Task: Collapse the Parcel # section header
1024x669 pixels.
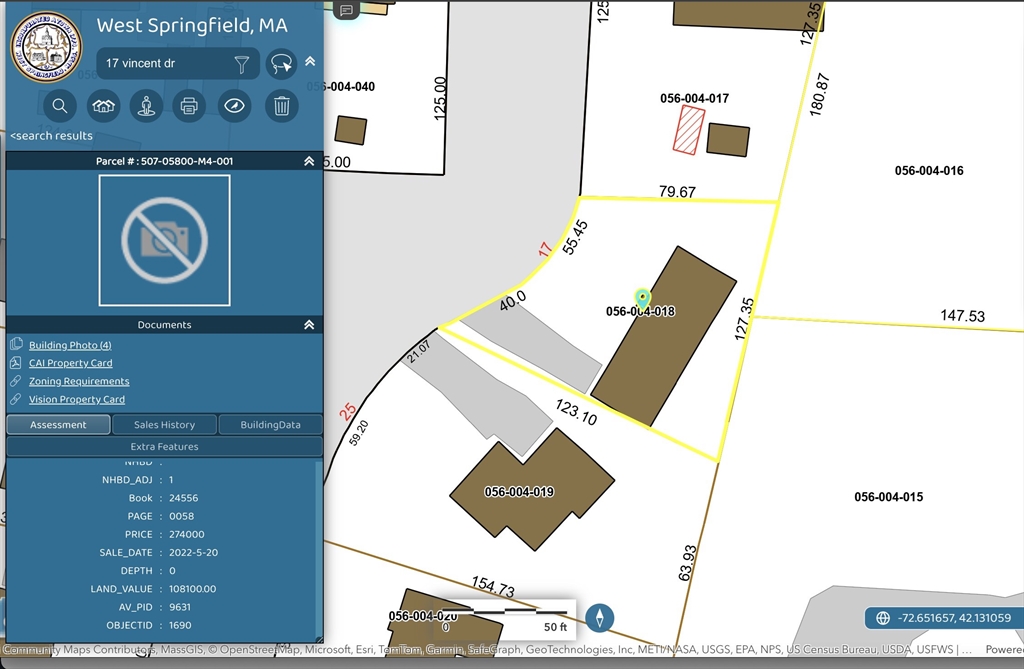Action: 309,161
